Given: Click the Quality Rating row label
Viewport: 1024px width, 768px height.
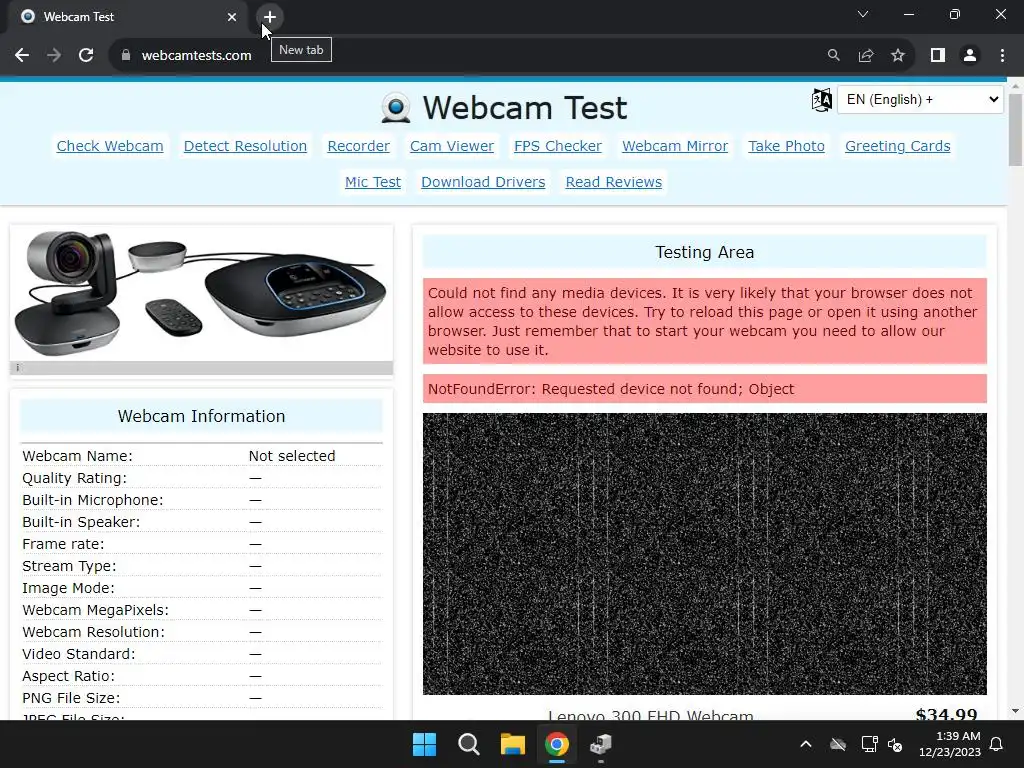Looking at the screenshot, I should click(x=74, y=478).
